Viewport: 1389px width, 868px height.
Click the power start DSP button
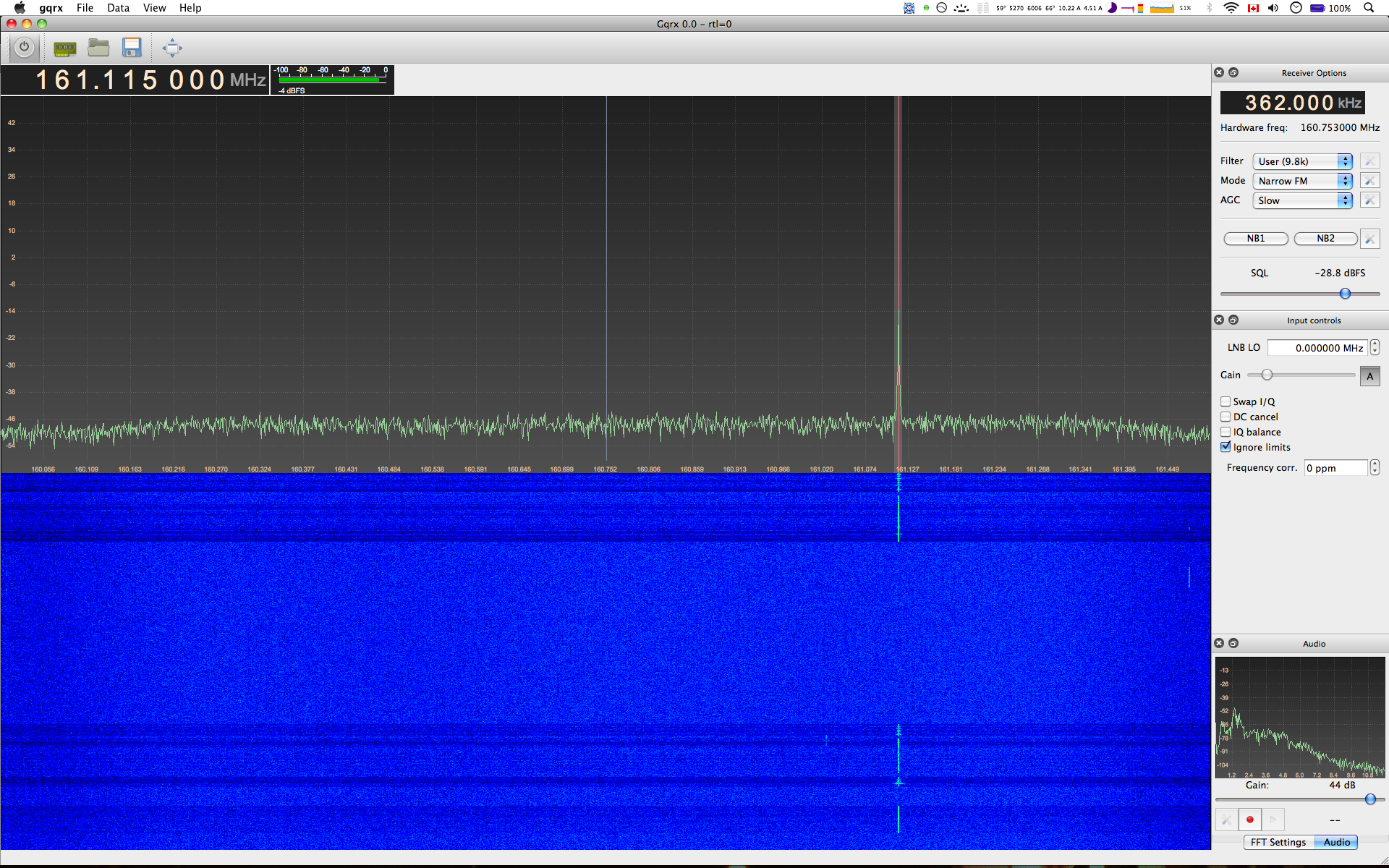[x=24, y=48]
